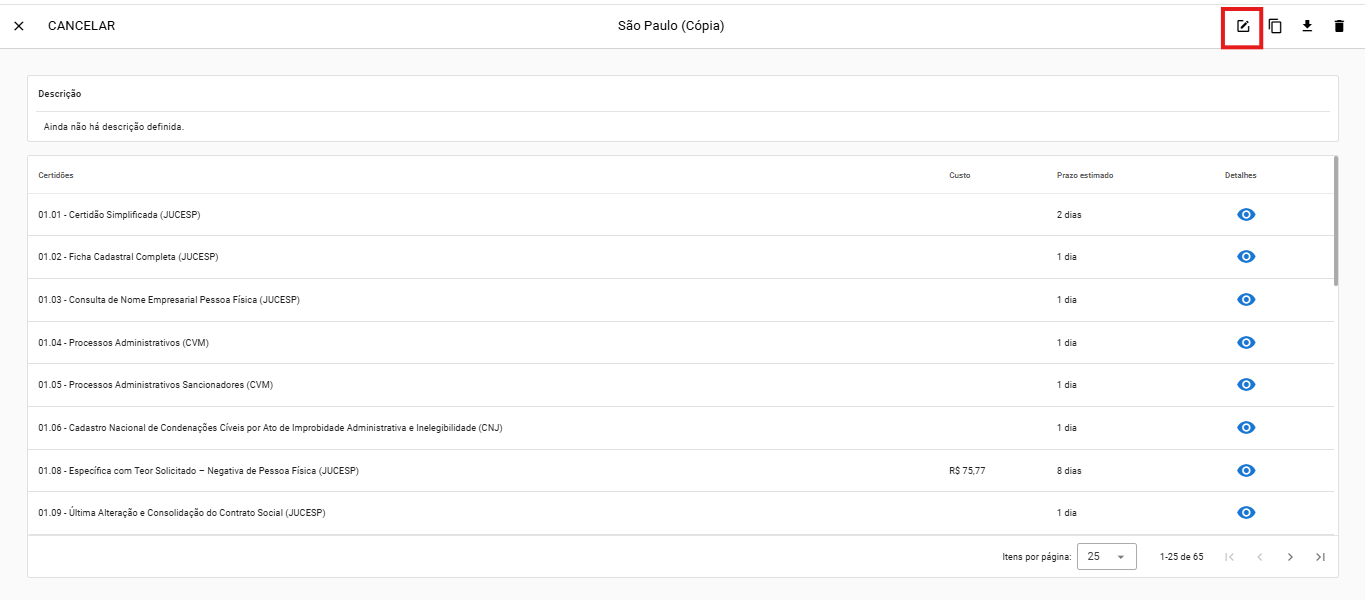View details of 01.02 Ficha Cadastral Completa

(1246, 257)
